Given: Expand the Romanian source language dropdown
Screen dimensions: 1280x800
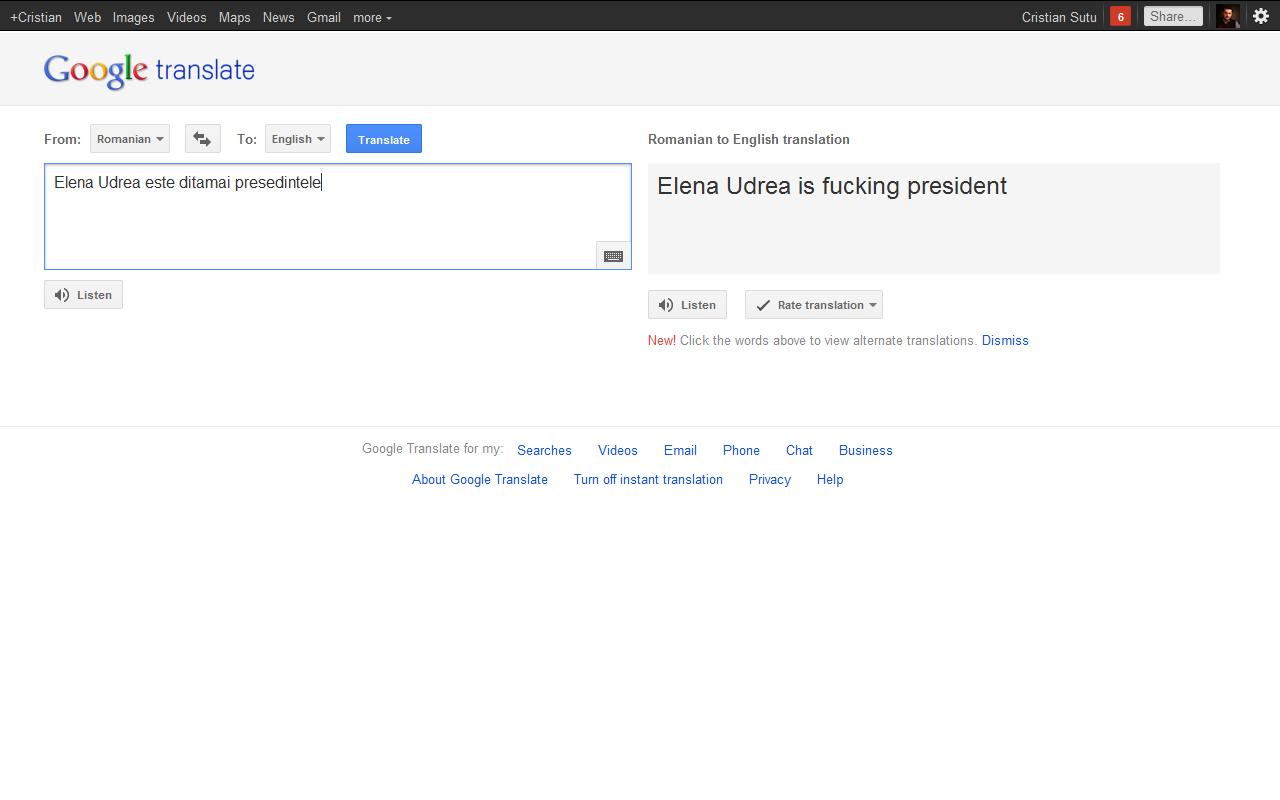Looking at the screenshot, I should pyautogui.click(x=129, y=139).
